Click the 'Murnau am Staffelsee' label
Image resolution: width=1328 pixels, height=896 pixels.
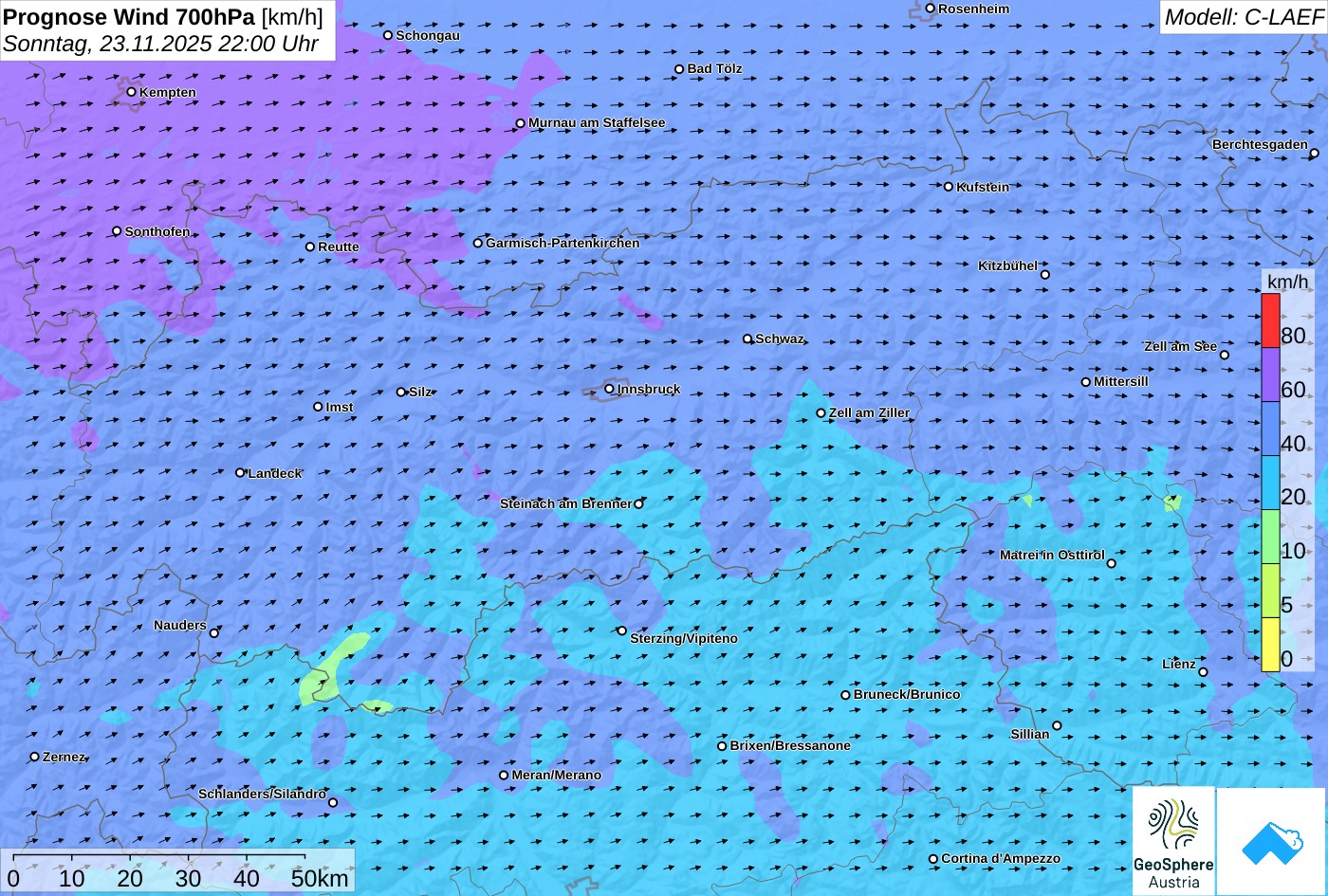coord(597,122)
